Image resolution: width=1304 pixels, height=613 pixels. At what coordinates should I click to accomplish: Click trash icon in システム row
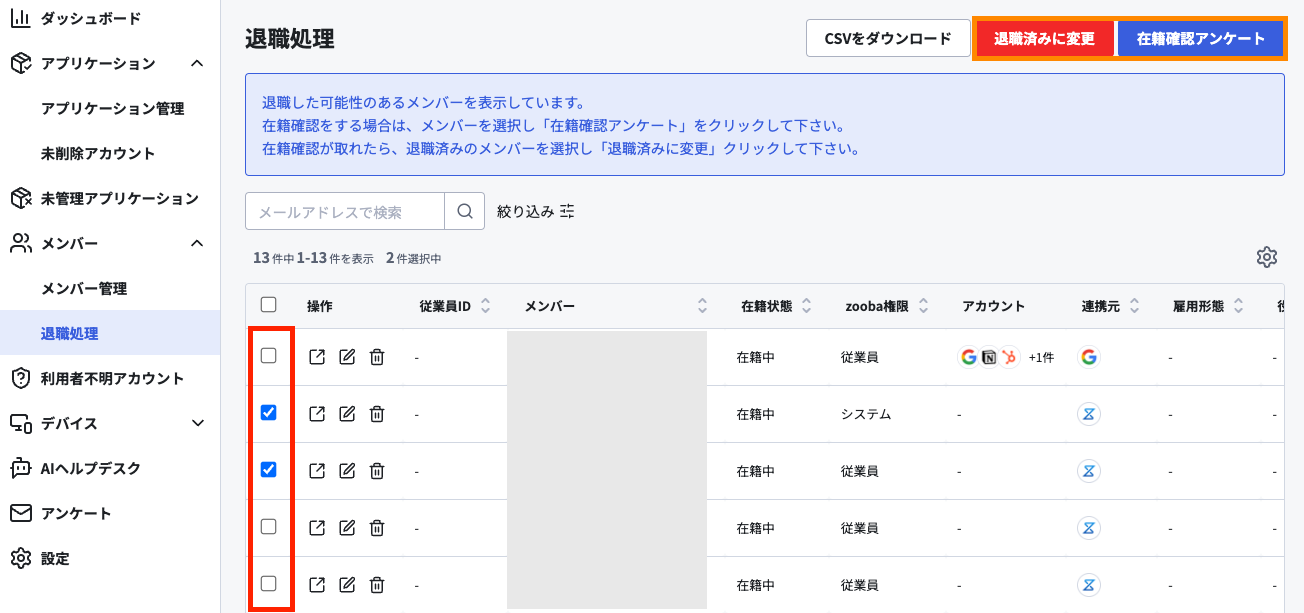[377, 414]
